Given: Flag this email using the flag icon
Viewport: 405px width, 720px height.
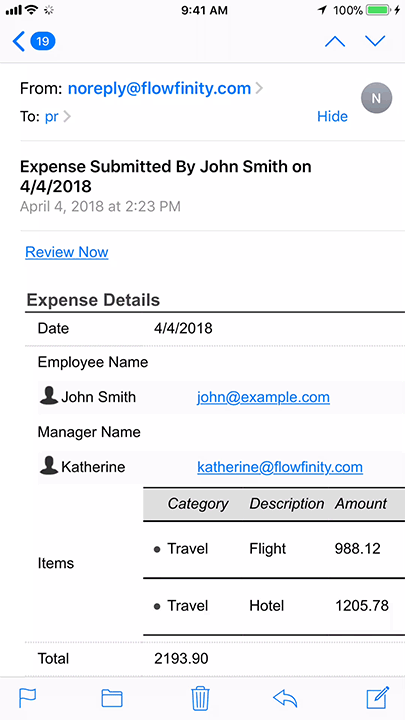Looking at the screenshot, I should (x=28, y=699).
